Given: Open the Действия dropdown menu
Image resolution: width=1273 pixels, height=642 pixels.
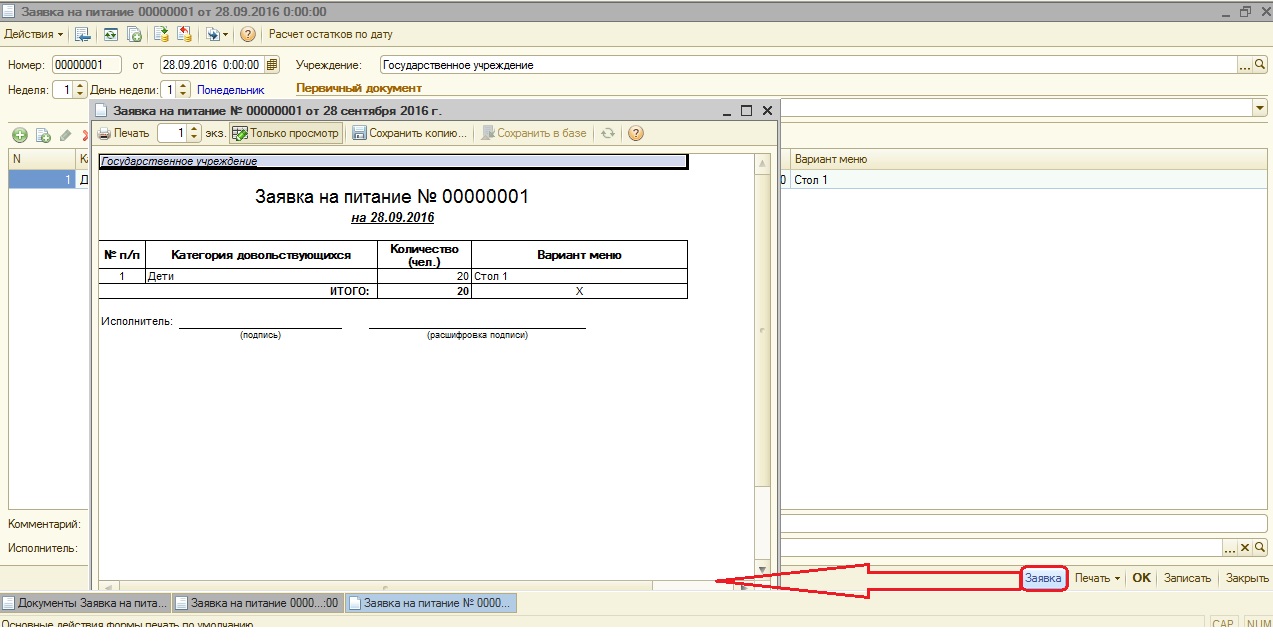Looking at the screenshot, I should click(33, 34).
